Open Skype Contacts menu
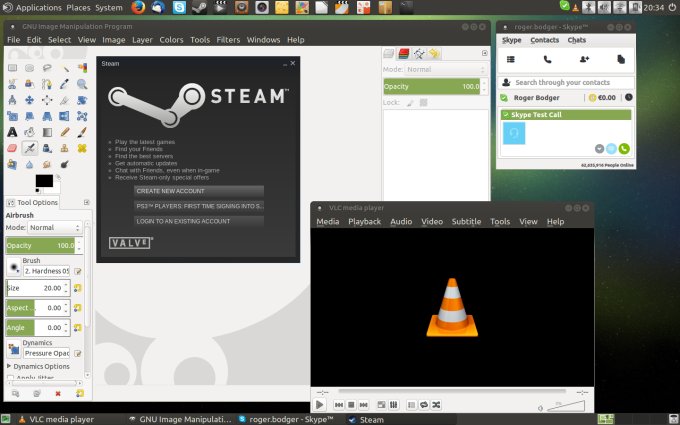This screenshot has width=680, height=425. 544,40
